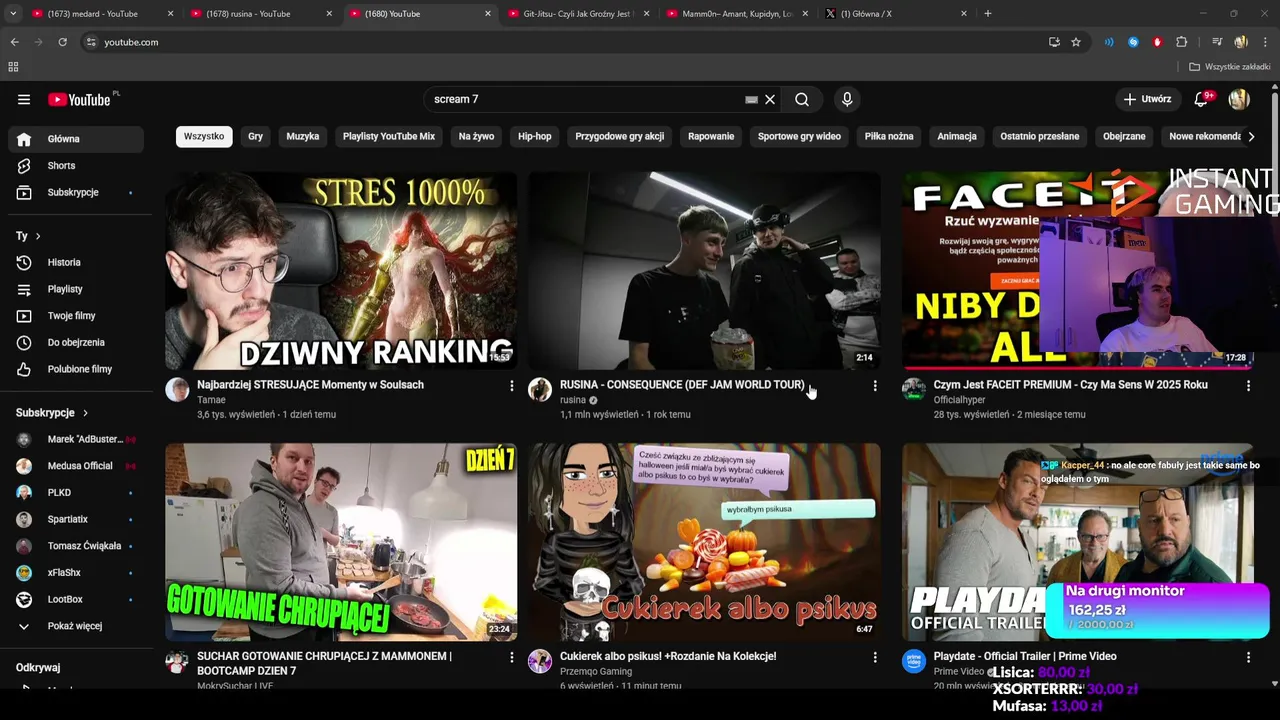This screenshot has height=720, width=1280.
Task: Open more options for RUSINA CONSEQUENCE video
Action: click(875, 385)
